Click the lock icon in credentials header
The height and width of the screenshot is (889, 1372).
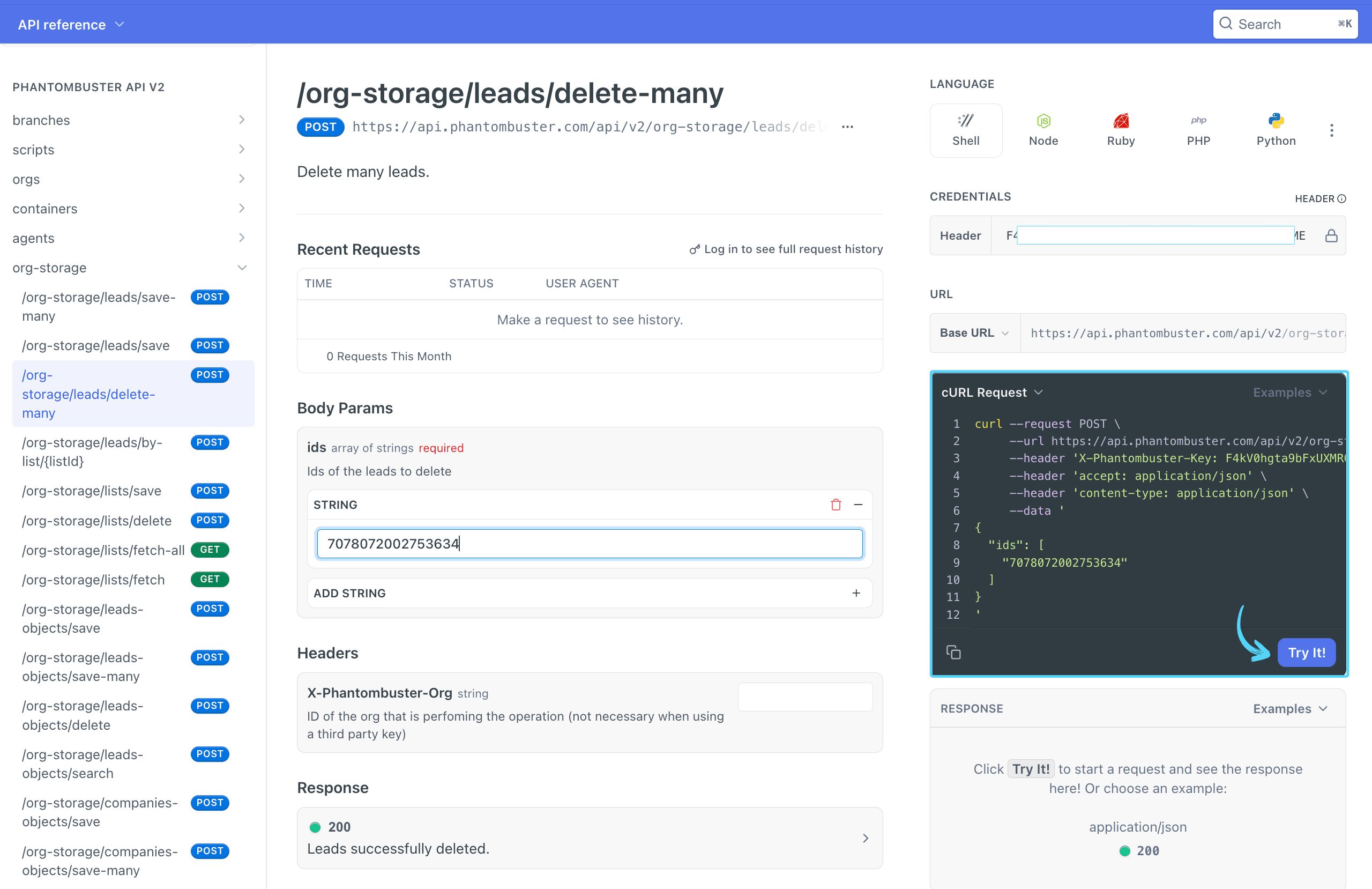tap(1331, 235)
